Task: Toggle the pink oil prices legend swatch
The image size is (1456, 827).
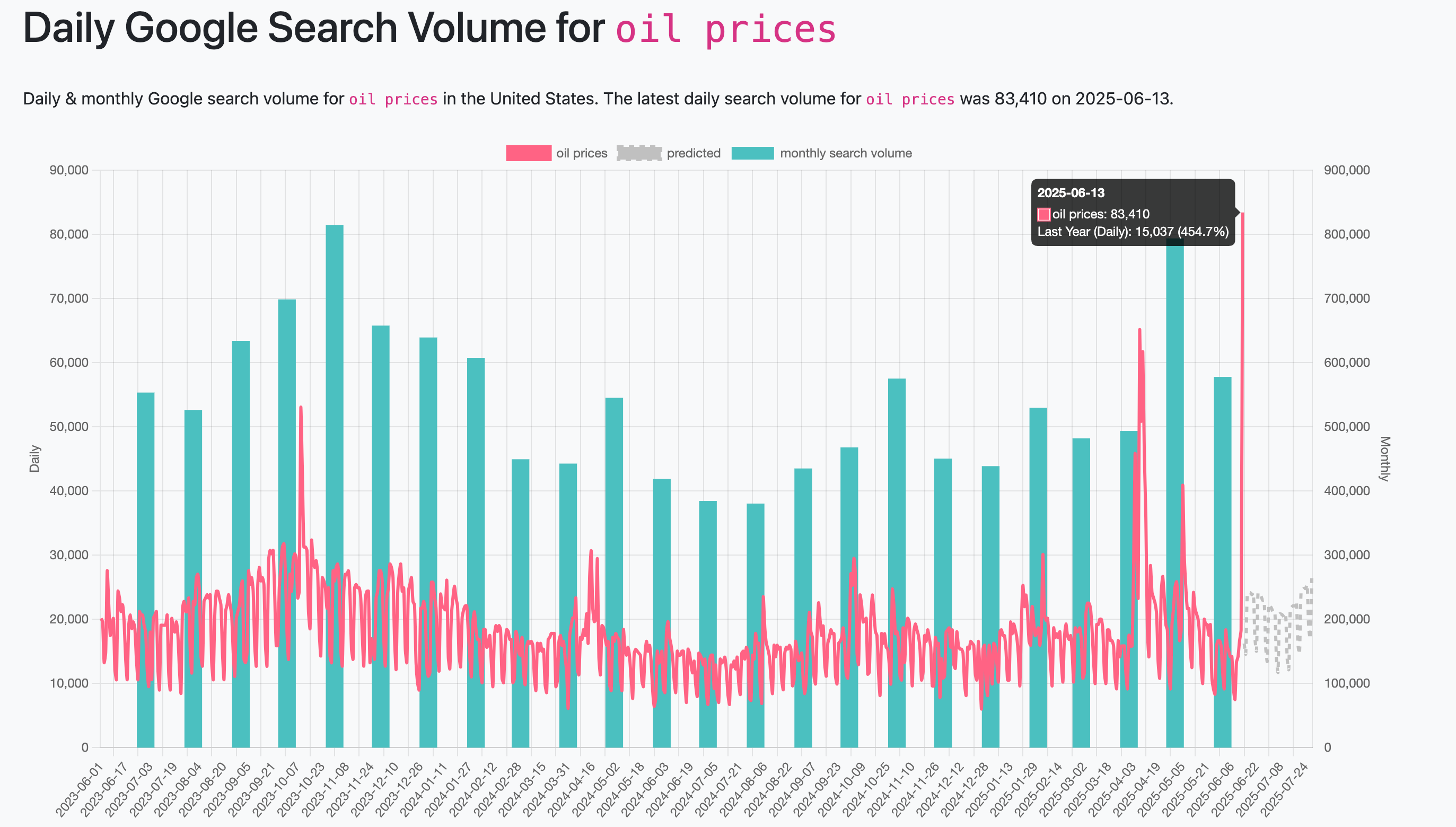Action: tap(528, 153)
